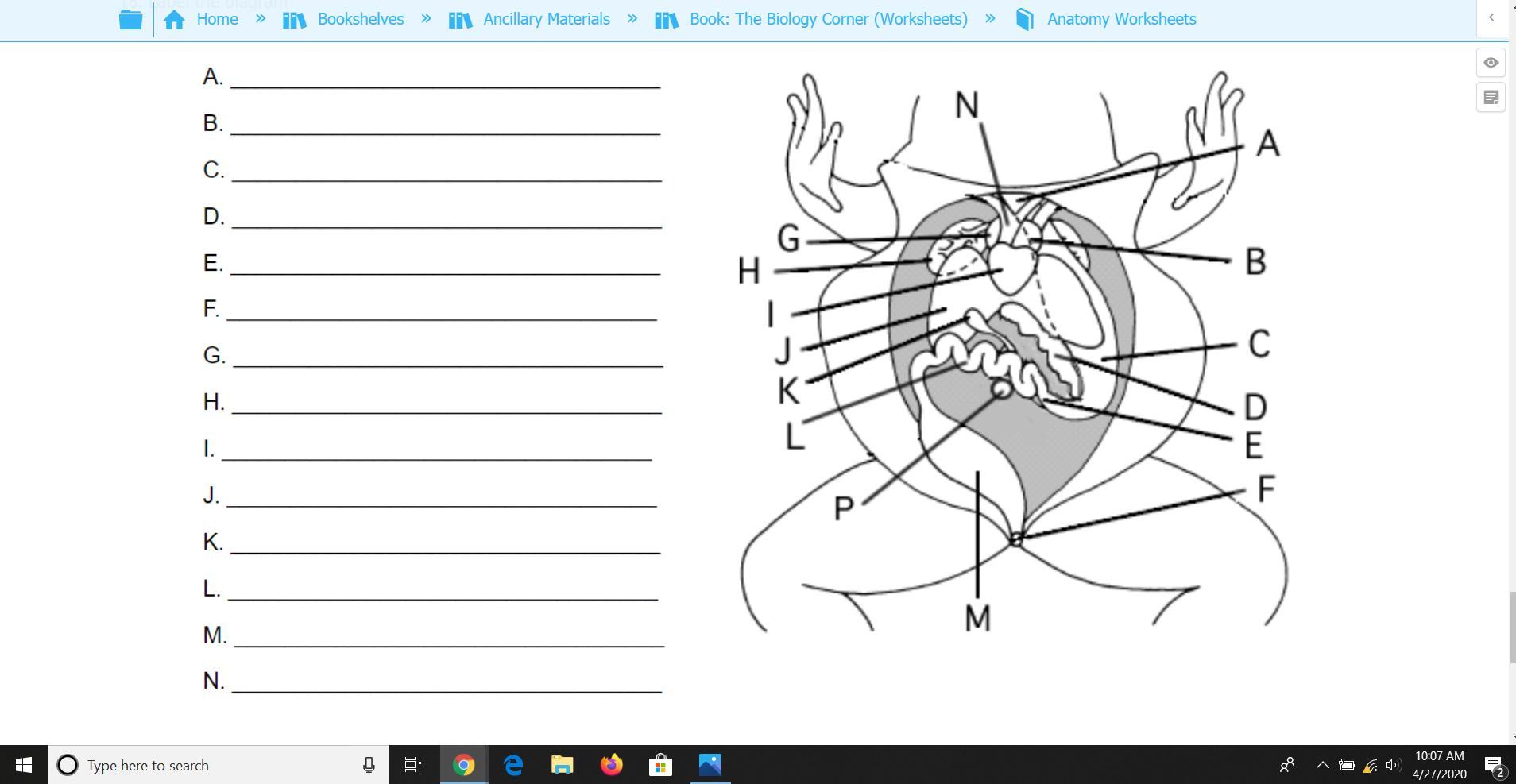Check the battery status icon
The width and height of the screenshot is (1516, 784).
(x=1346, y=765)
